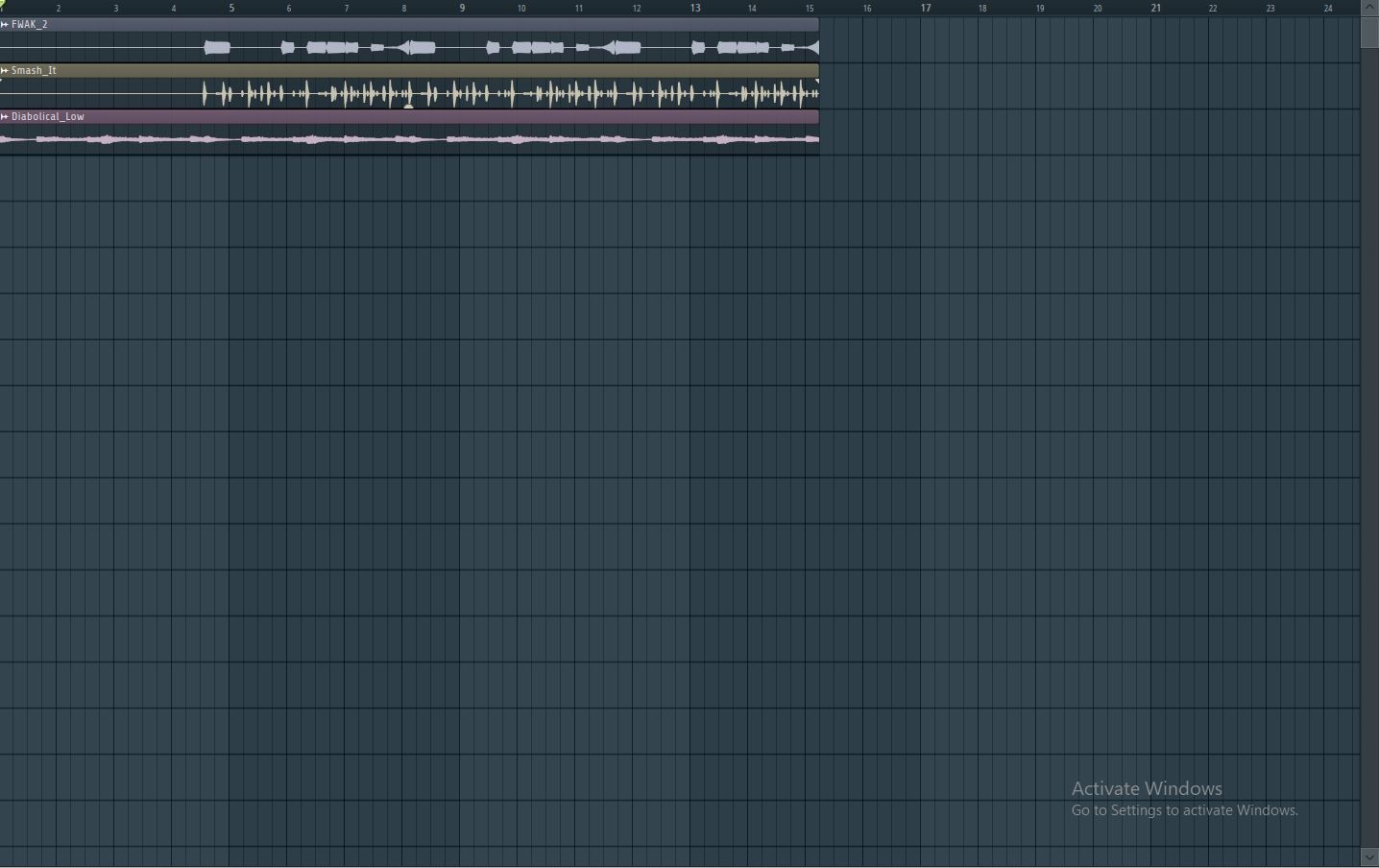
Task: Jump to bar 17 on the timeline ruler
Action: click(926, 8)
